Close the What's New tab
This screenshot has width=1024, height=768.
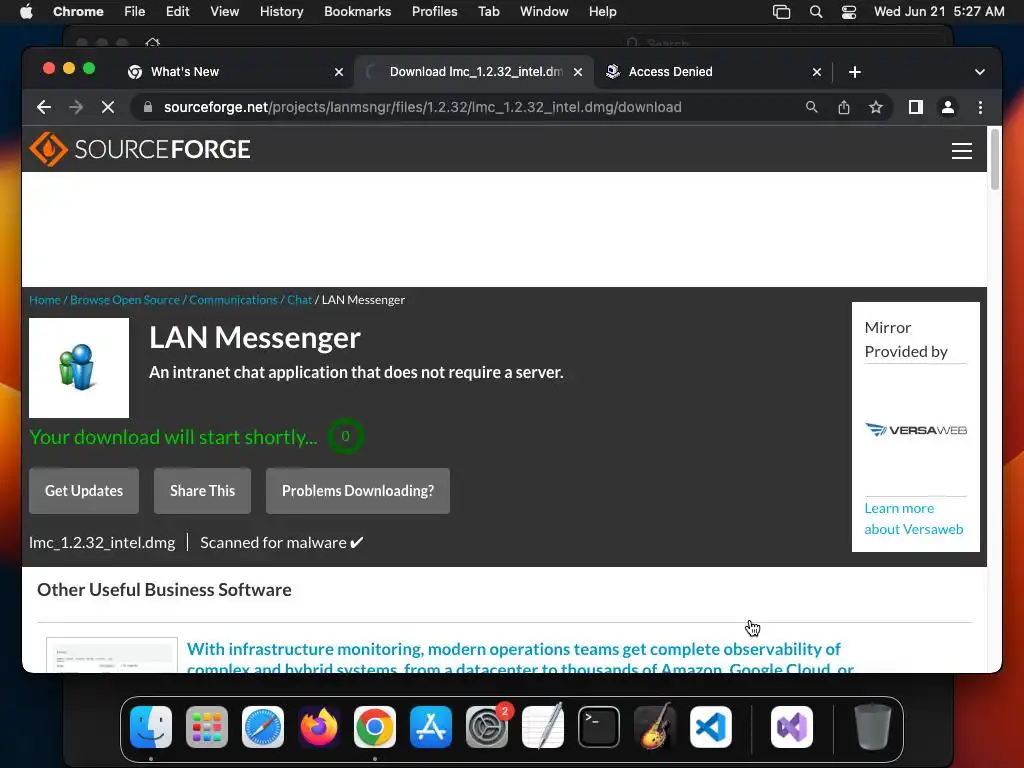click(338, 72)
